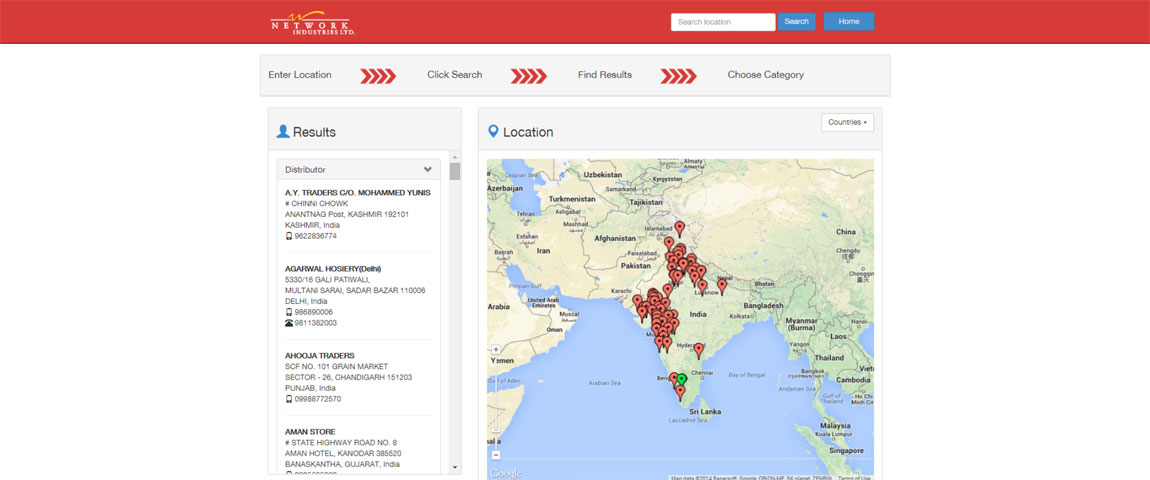The image size is (1150, 480).
Task: Click the Google logo on the map
Action: point(506,473)
